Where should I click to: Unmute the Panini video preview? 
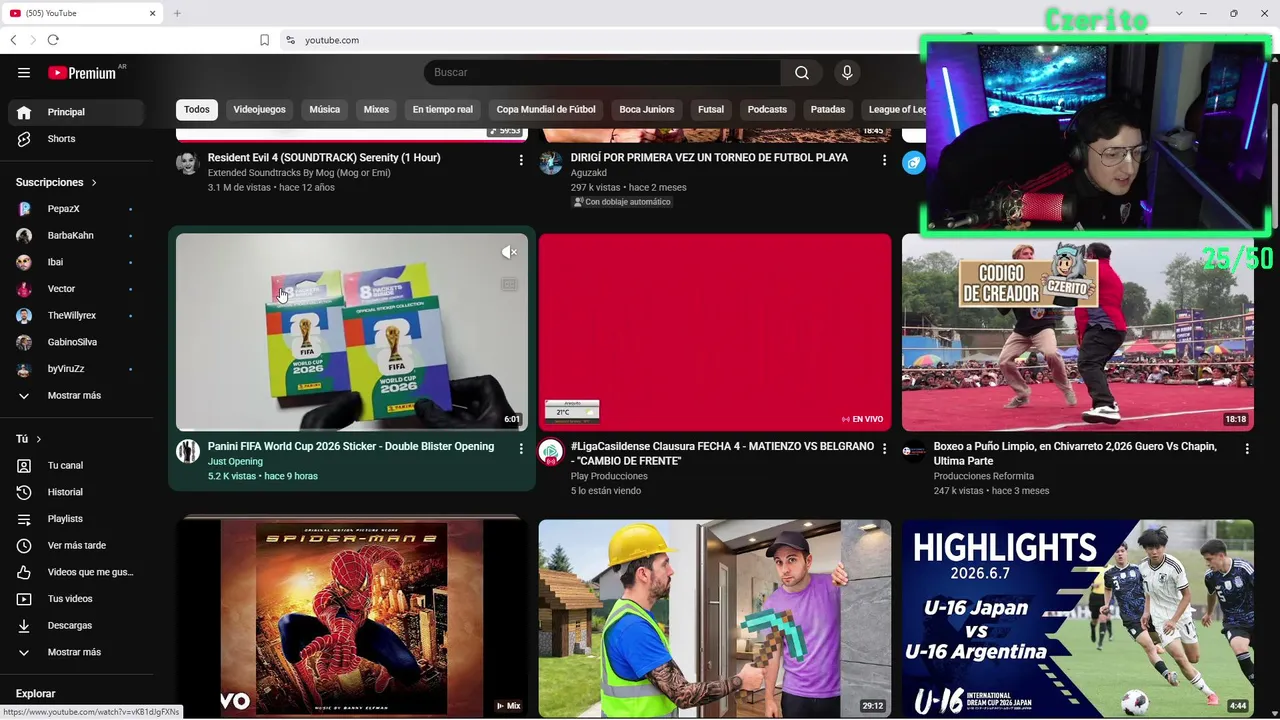tap(509, 252)
